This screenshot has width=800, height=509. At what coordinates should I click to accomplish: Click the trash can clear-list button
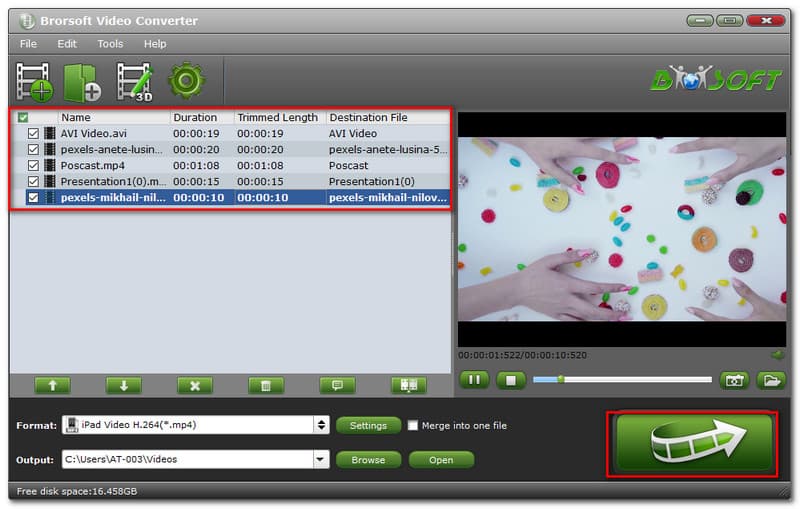point(265,385)
